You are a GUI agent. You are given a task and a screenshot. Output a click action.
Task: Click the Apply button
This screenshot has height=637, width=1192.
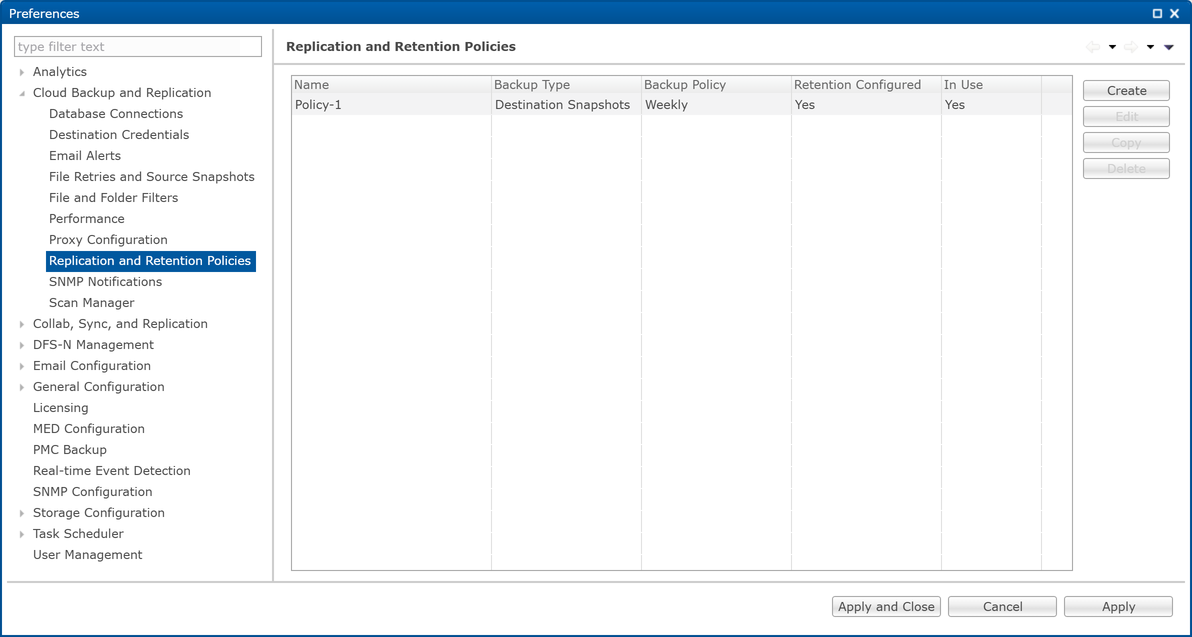1118,607
